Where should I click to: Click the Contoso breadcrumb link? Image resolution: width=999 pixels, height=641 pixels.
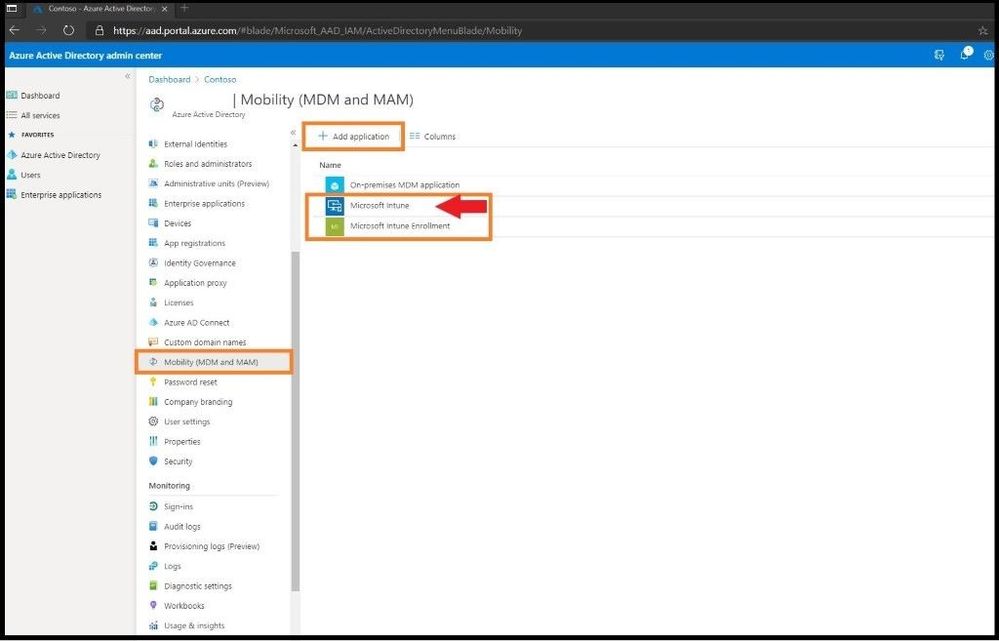click(220, 80)
